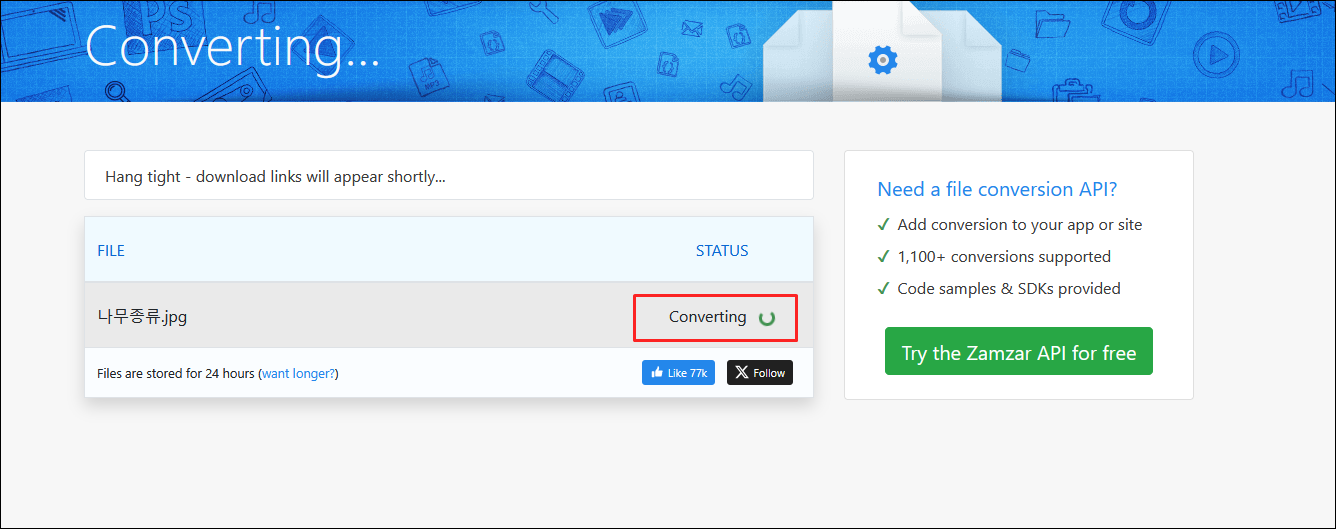Click the gear icon in the header
Screen dimensions: 1336x529
tap(883, 60)
